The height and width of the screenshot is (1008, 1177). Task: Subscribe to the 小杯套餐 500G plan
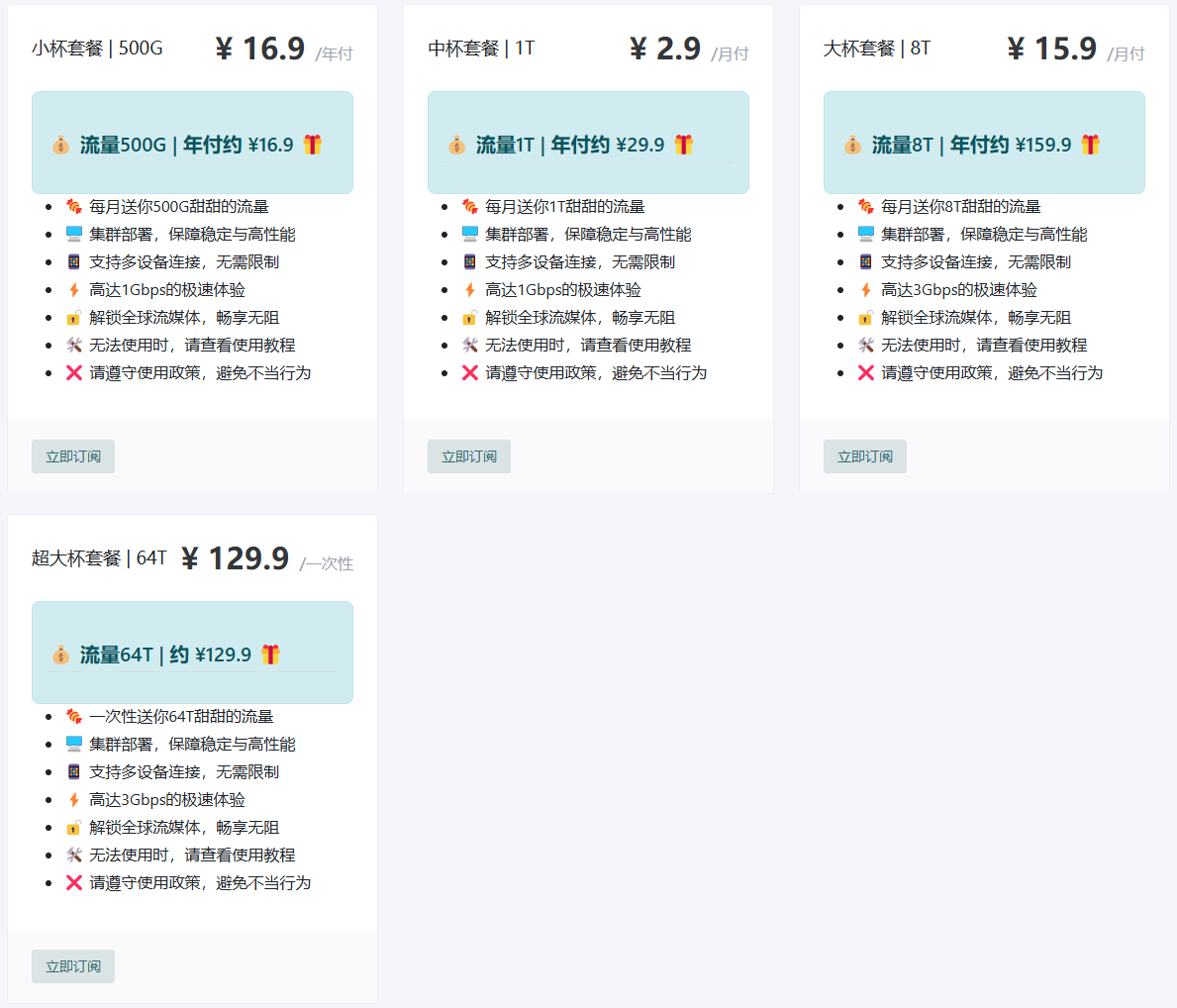pyautogui.click(x=73, y=456)
